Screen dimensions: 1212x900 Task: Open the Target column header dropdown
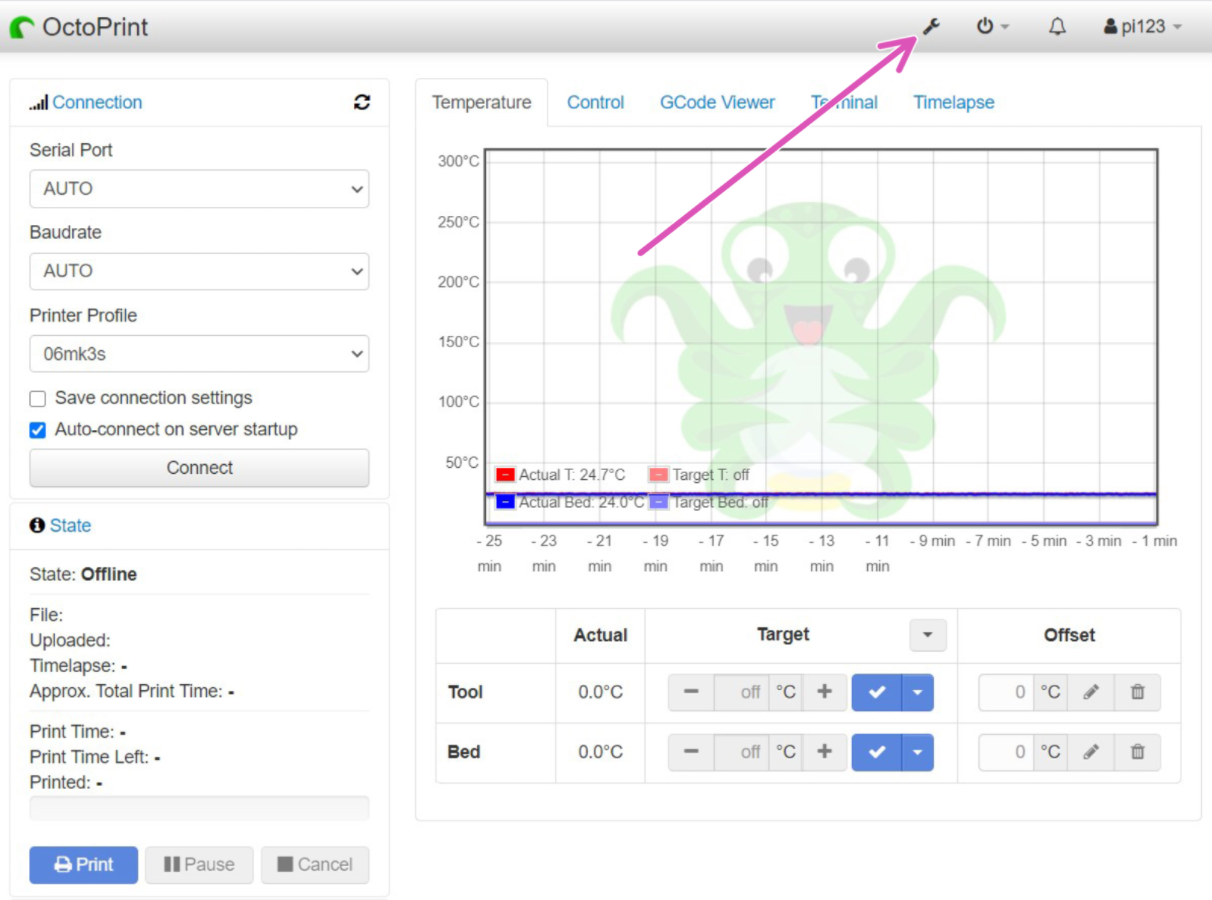point(927,635)
